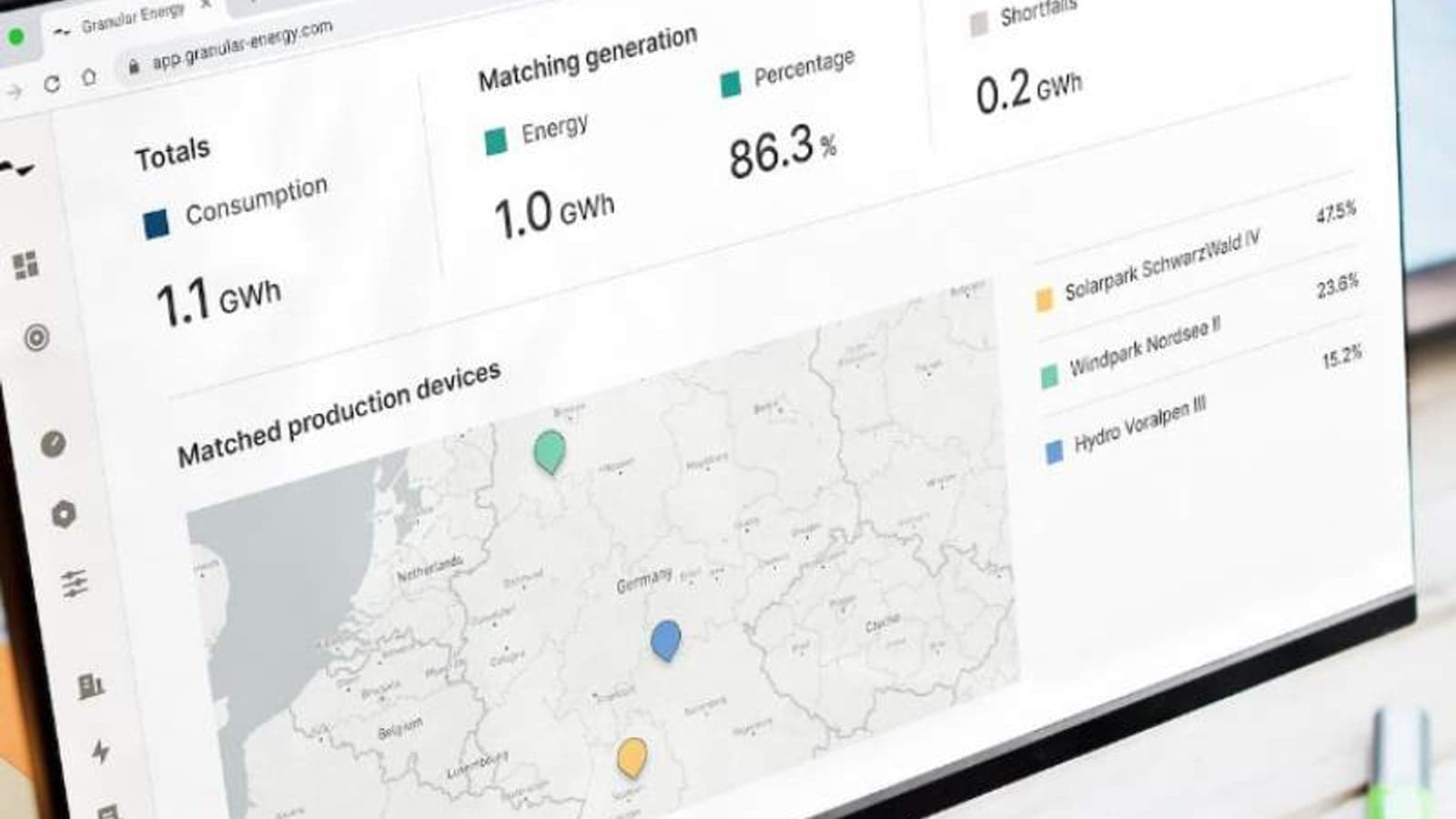Click the 23.6% share value

click(1338, 287)
